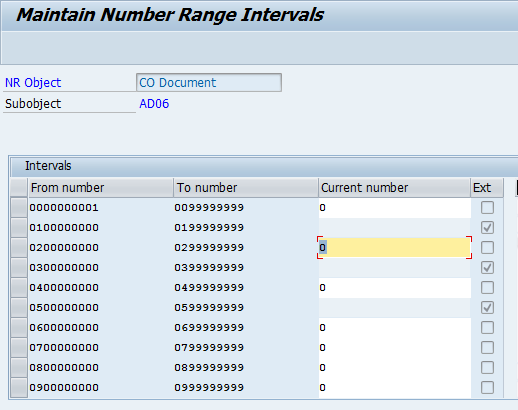Select row 0700000000 using its row selector

click(19, 348)
